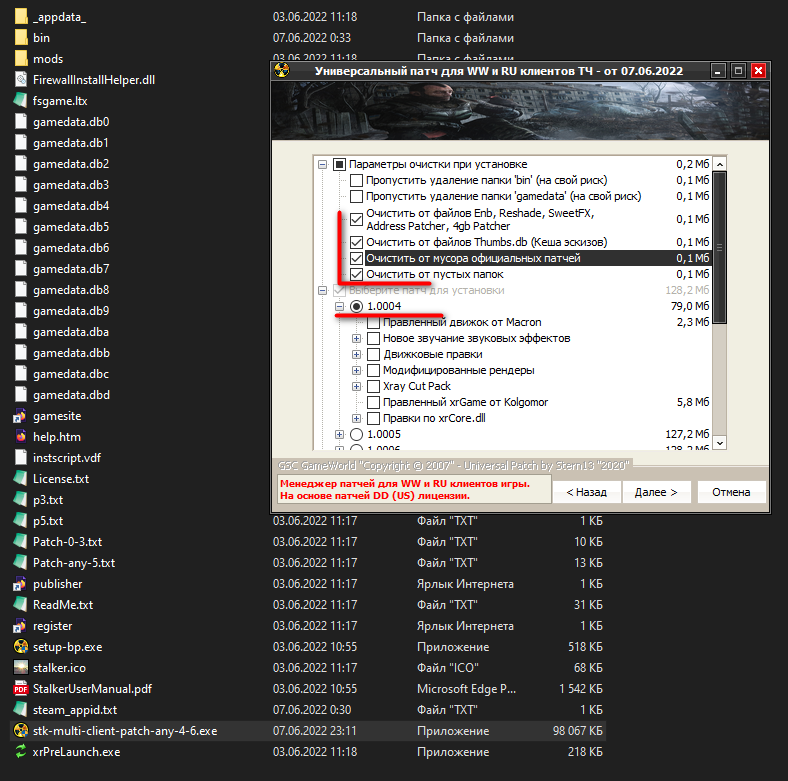Expand 'Движковые правки' node
788x781 pixels.
(x=356, y=354)
